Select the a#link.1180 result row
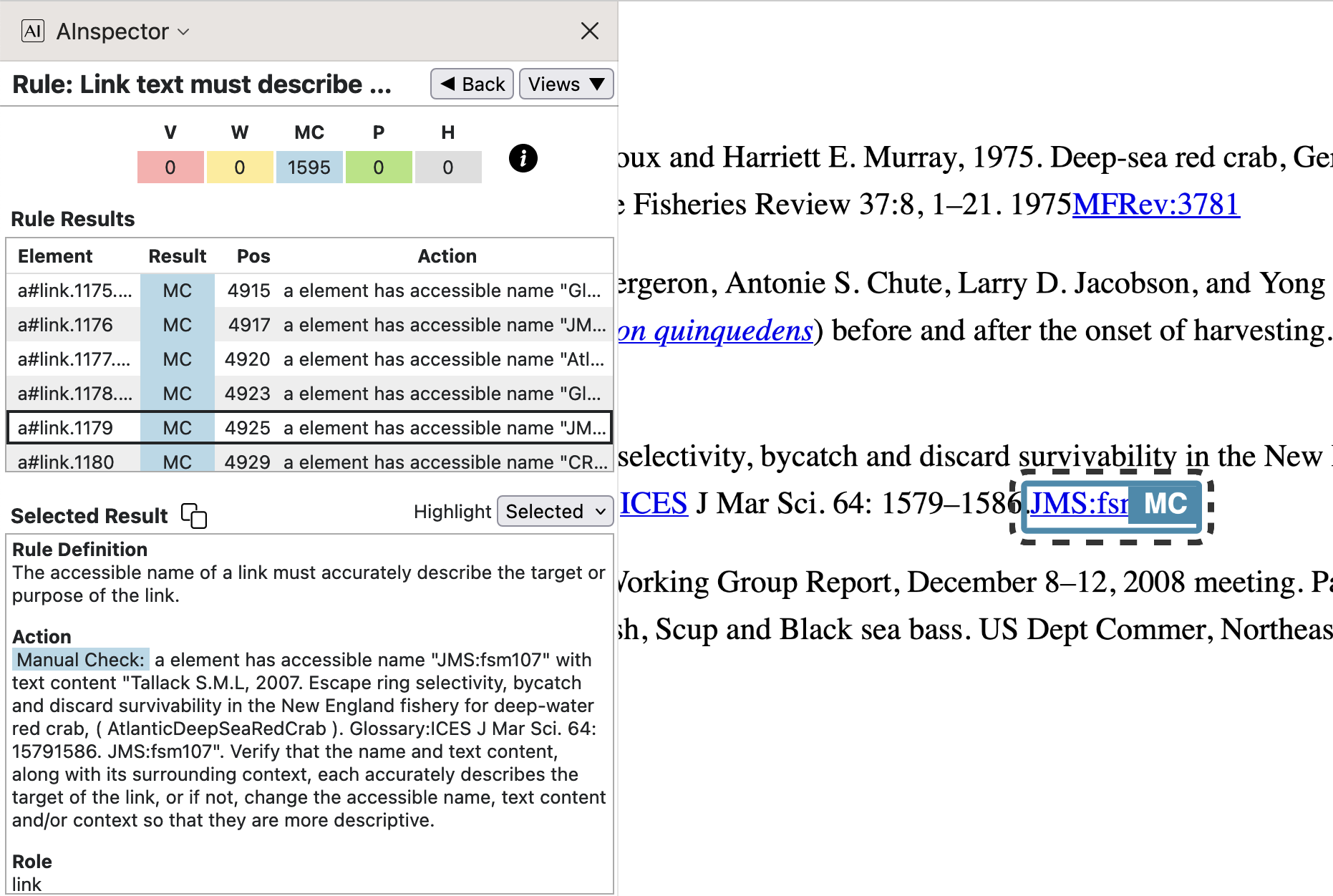The width and height of the screenshot is (1333, 896). tap(309, 462)
